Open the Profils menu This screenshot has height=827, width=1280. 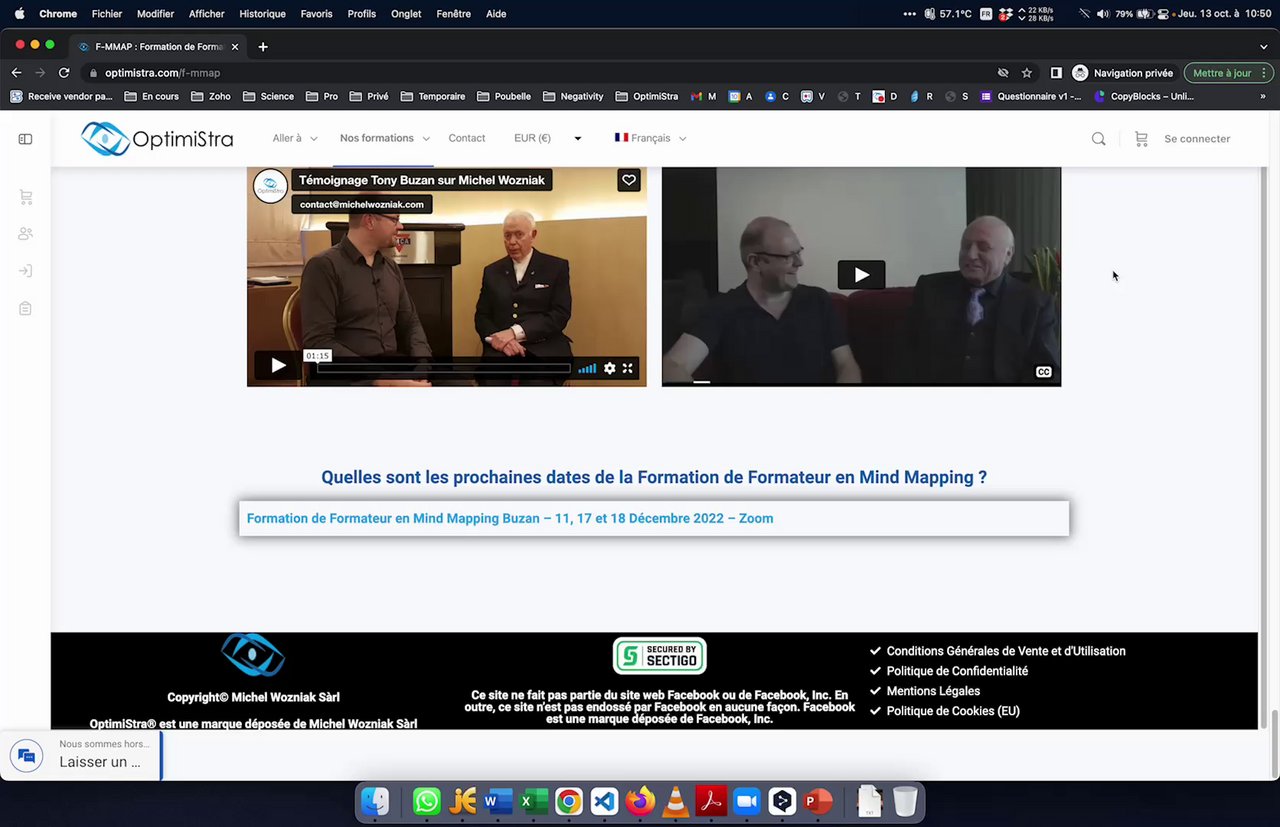click(x=362, y=14)
